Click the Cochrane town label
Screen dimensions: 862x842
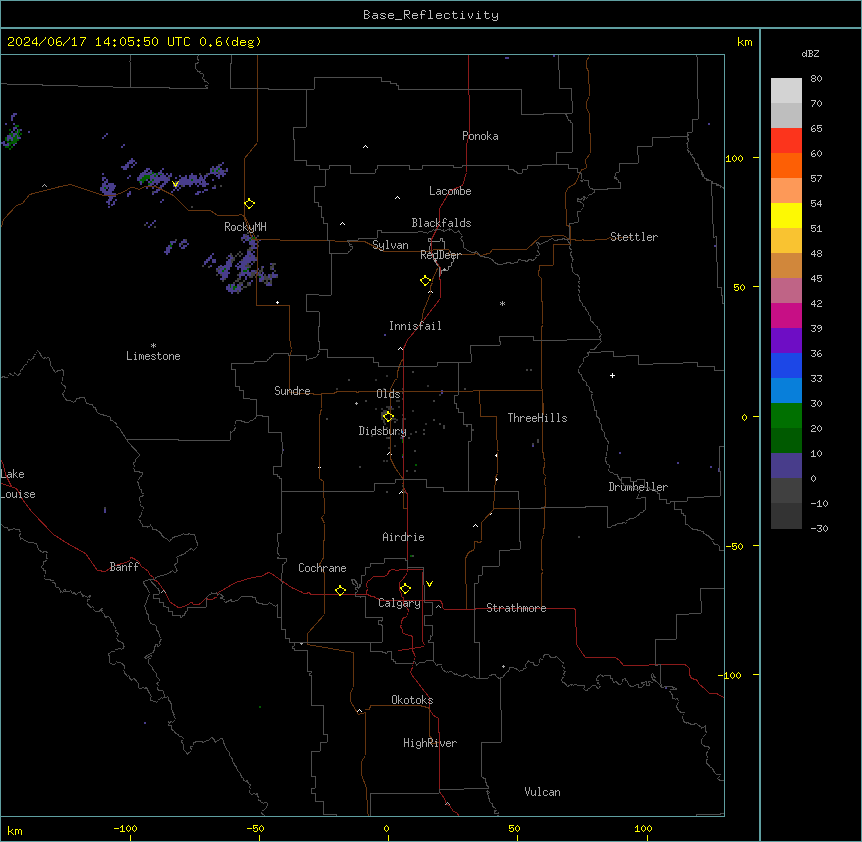[x=322, y=568]
